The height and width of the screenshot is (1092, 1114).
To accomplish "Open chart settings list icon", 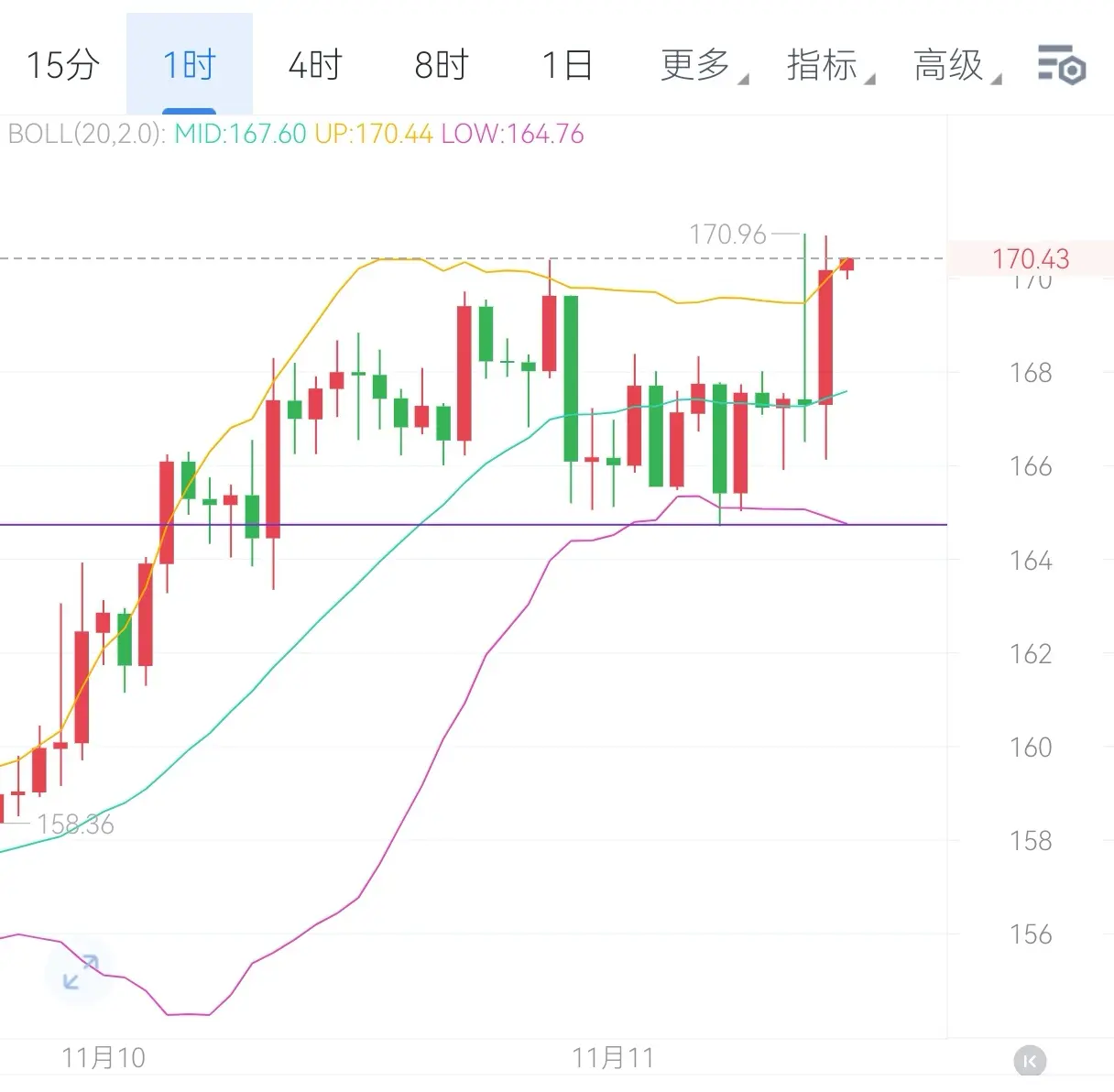I will point(1062,65).
